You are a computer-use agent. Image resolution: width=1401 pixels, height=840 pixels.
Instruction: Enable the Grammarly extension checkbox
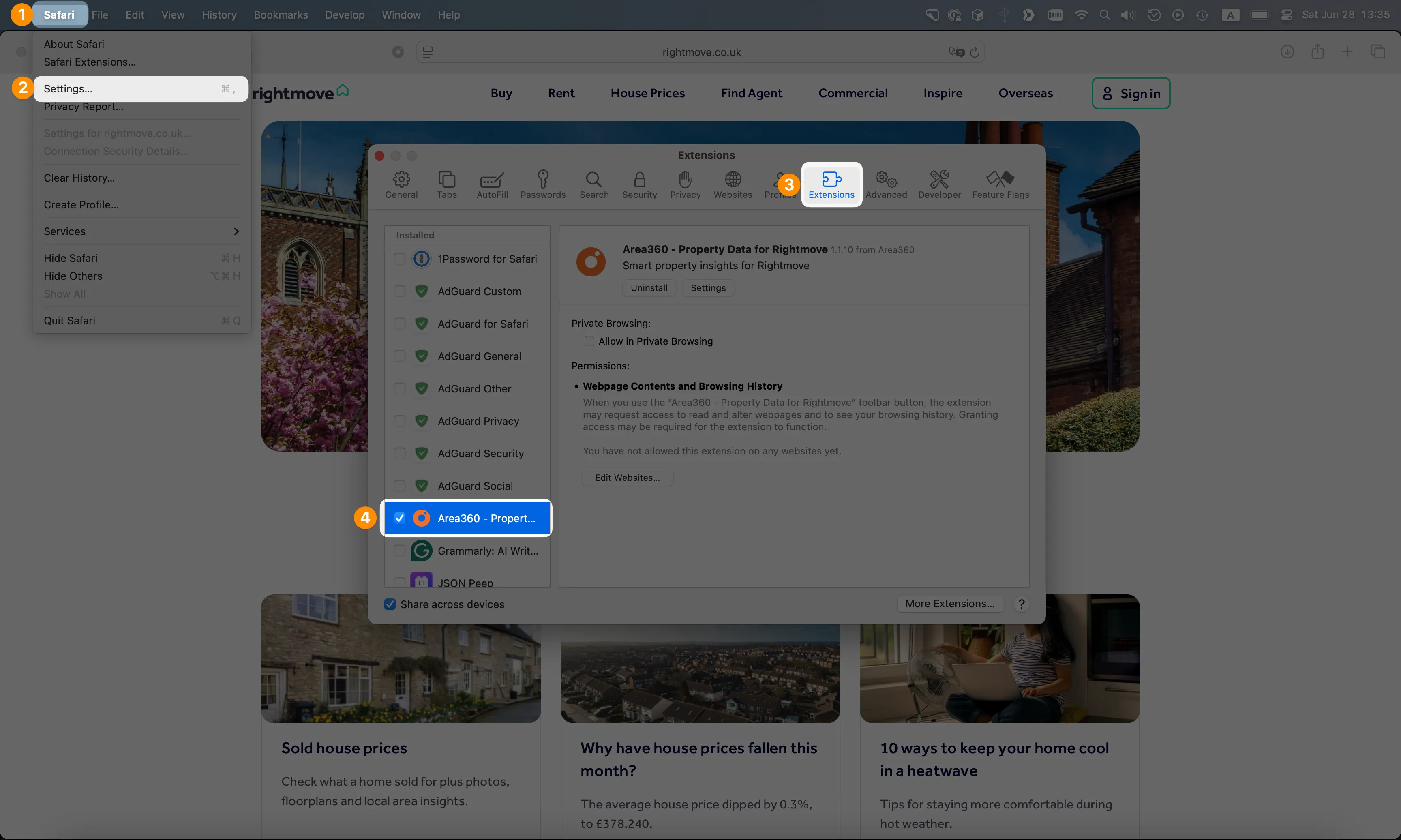coord(399,550)
